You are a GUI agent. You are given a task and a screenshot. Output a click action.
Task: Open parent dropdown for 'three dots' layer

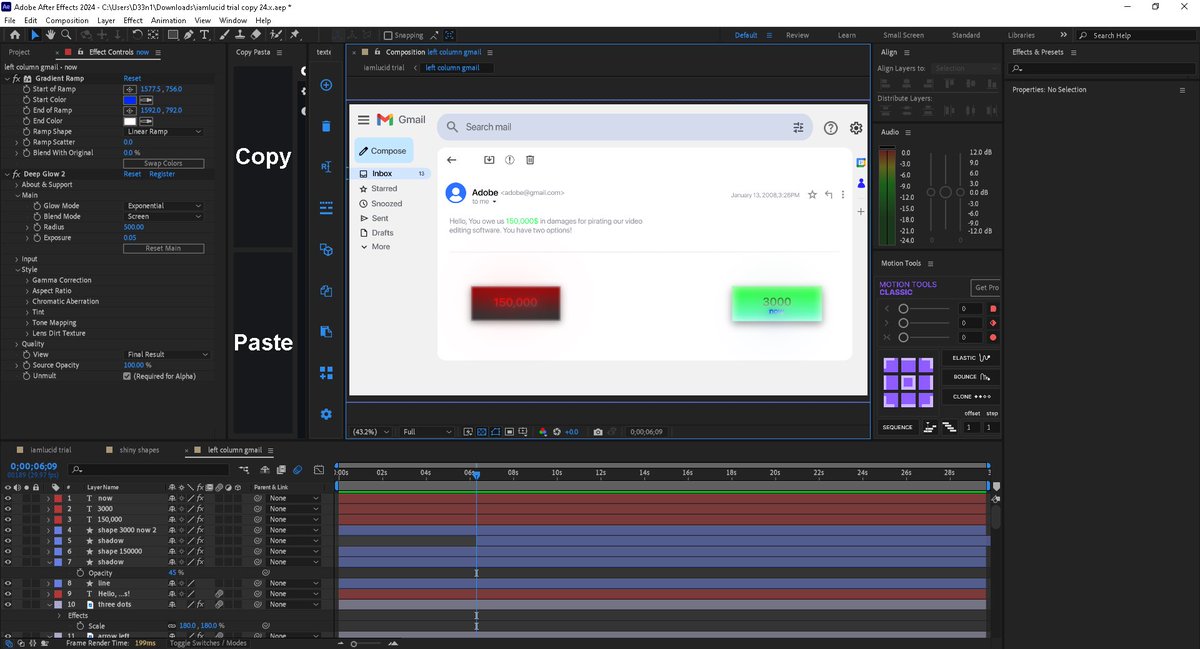tap(294, 604)
